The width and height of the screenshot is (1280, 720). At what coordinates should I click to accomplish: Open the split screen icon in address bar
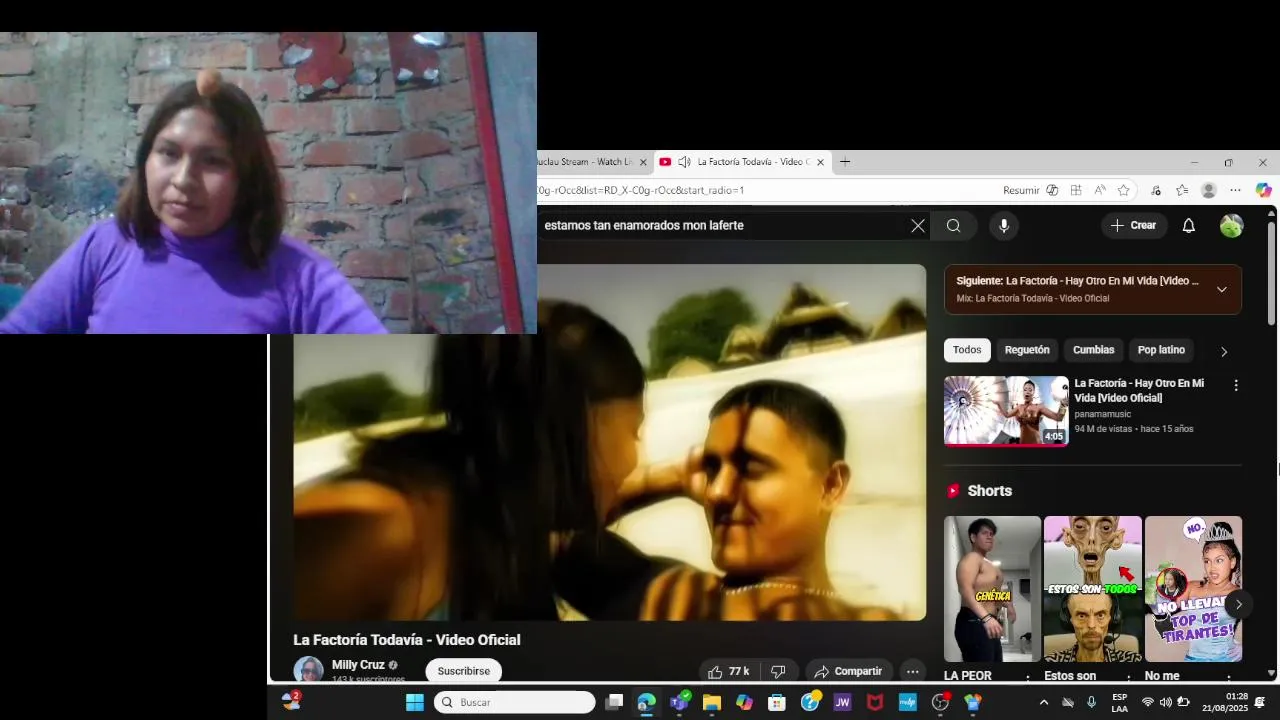pyautogui.click(x=1076, y=190)
